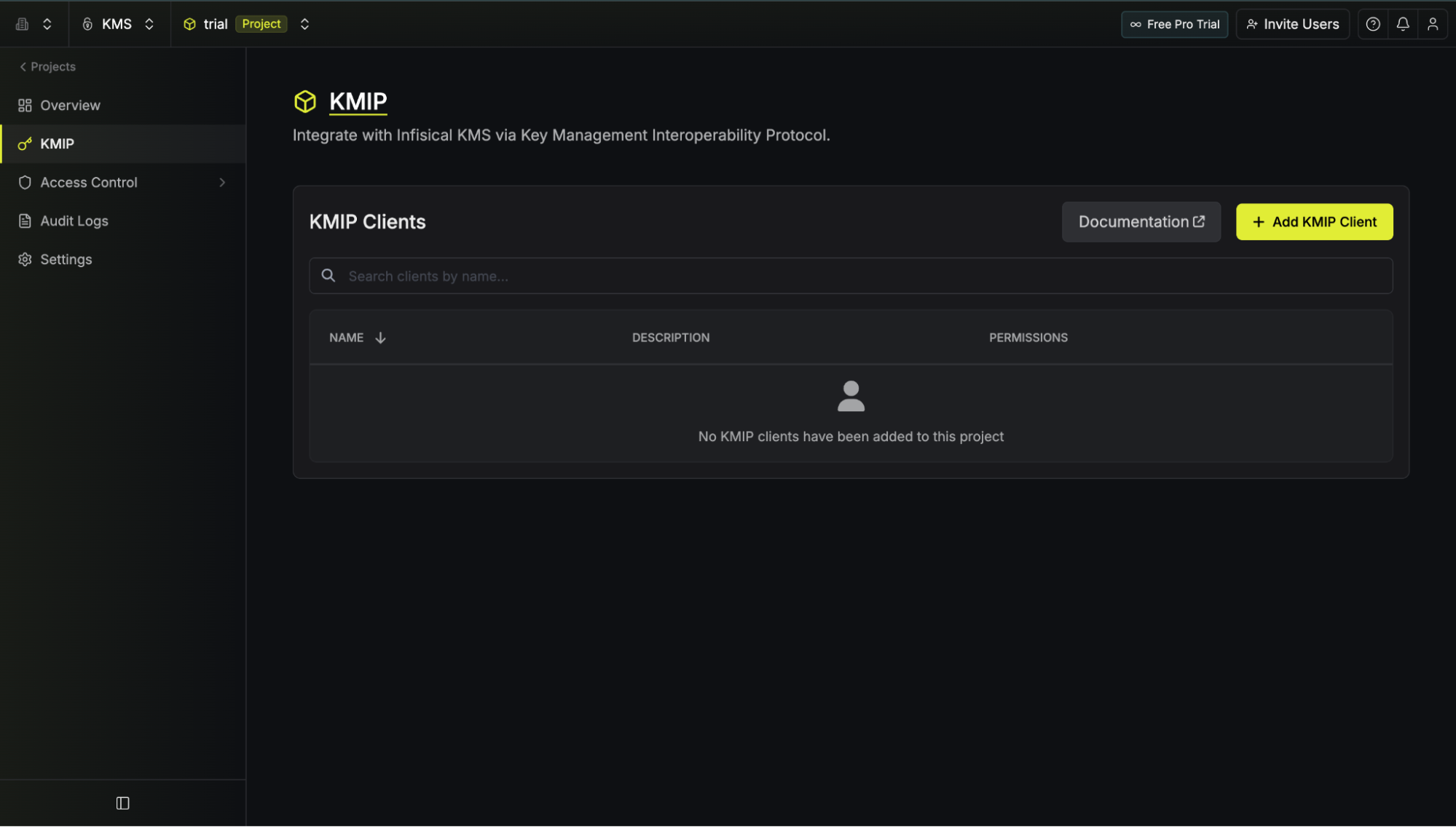
Task: Open the Documentation link button
Action: click(x=1141, y=222)
